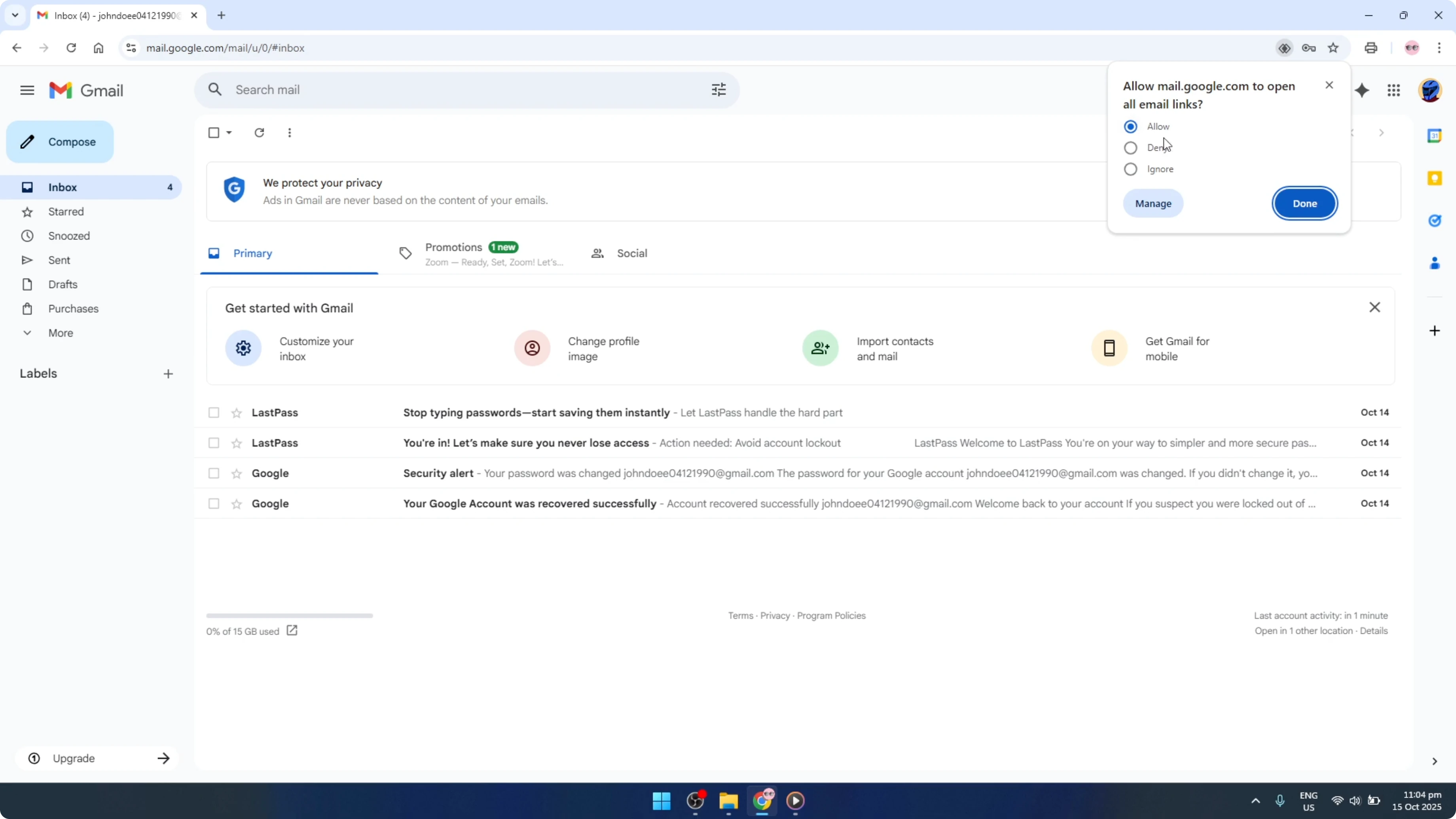
Task: Open Windows Start menu
Action: point(661,800)
